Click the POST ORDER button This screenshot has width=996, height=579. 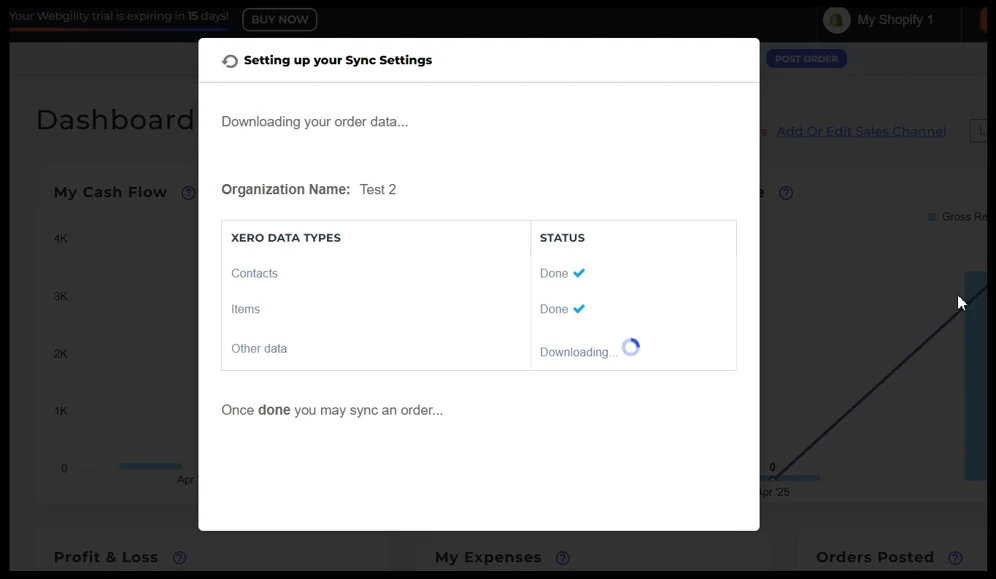coord(806,59)
